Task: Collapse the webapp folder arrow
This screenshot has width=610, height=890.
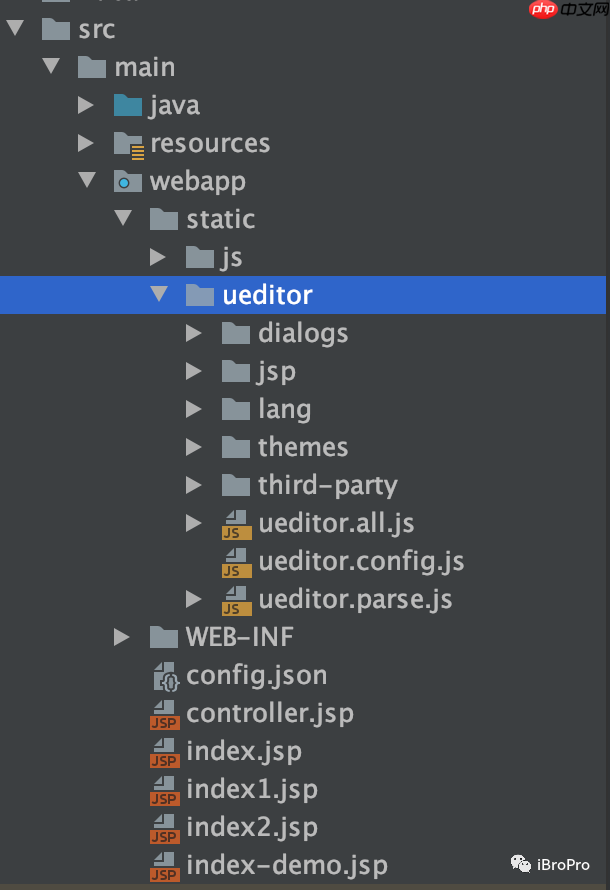Action: pos(87,180)
